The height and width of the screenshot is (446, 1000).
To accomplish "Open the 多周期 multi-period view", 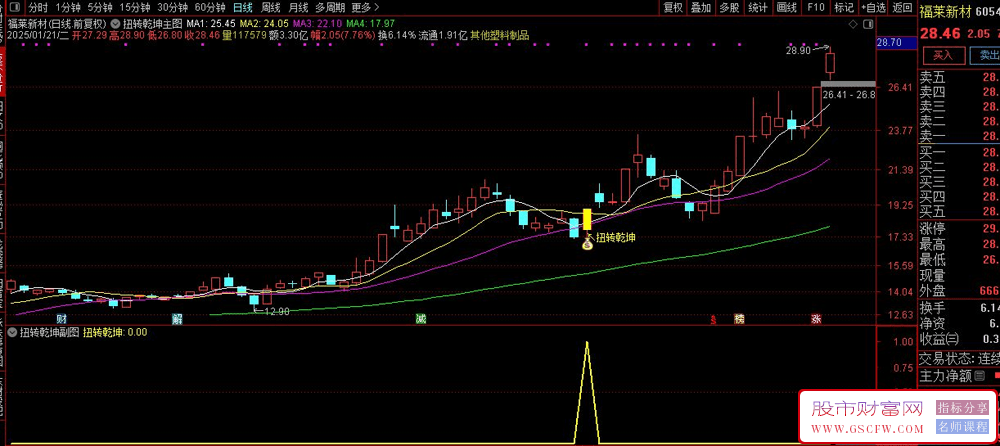I will (x=330, y=8).
